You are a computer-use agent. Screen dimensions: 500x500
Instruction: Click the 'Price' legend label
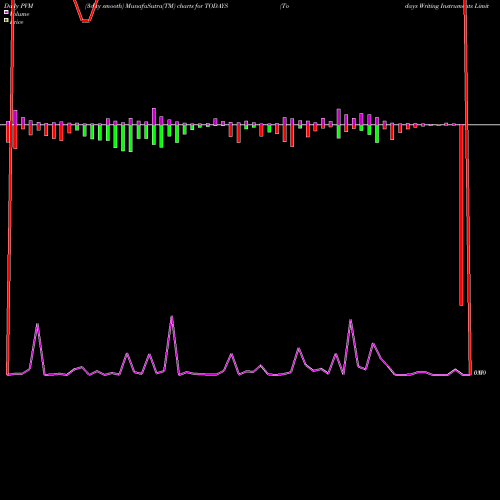click(x=16, y=22)
